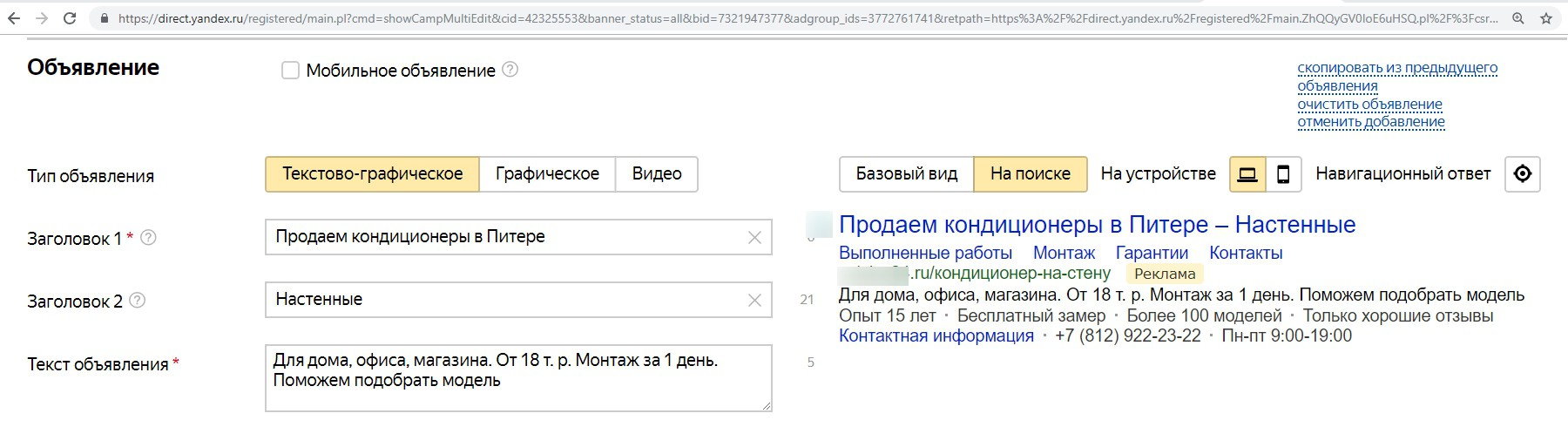
Task: Click the На устройстве label
Action: tap(1158, 174)
